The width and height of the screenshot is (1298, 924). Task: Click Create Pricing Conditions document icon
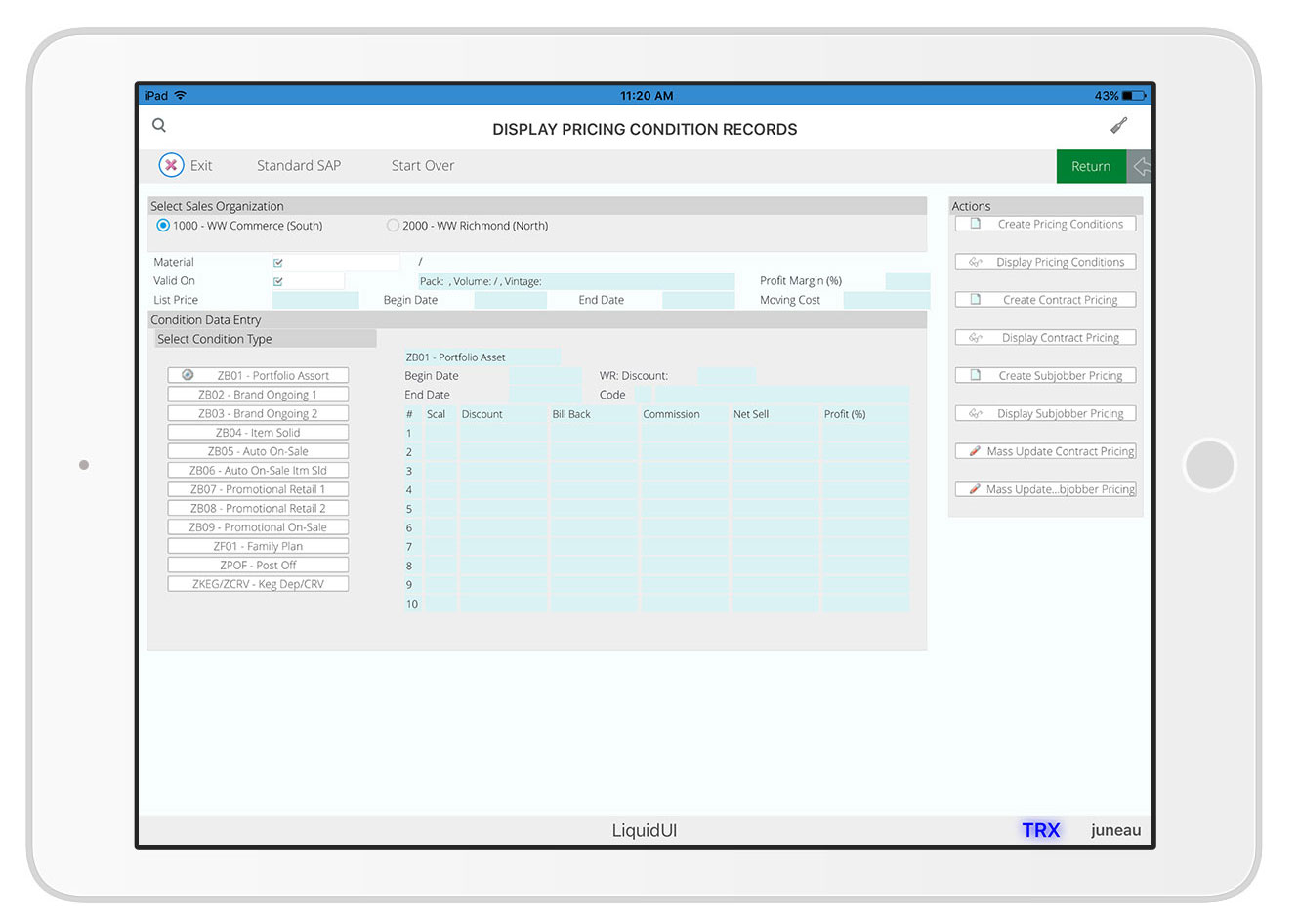[975, 224]
